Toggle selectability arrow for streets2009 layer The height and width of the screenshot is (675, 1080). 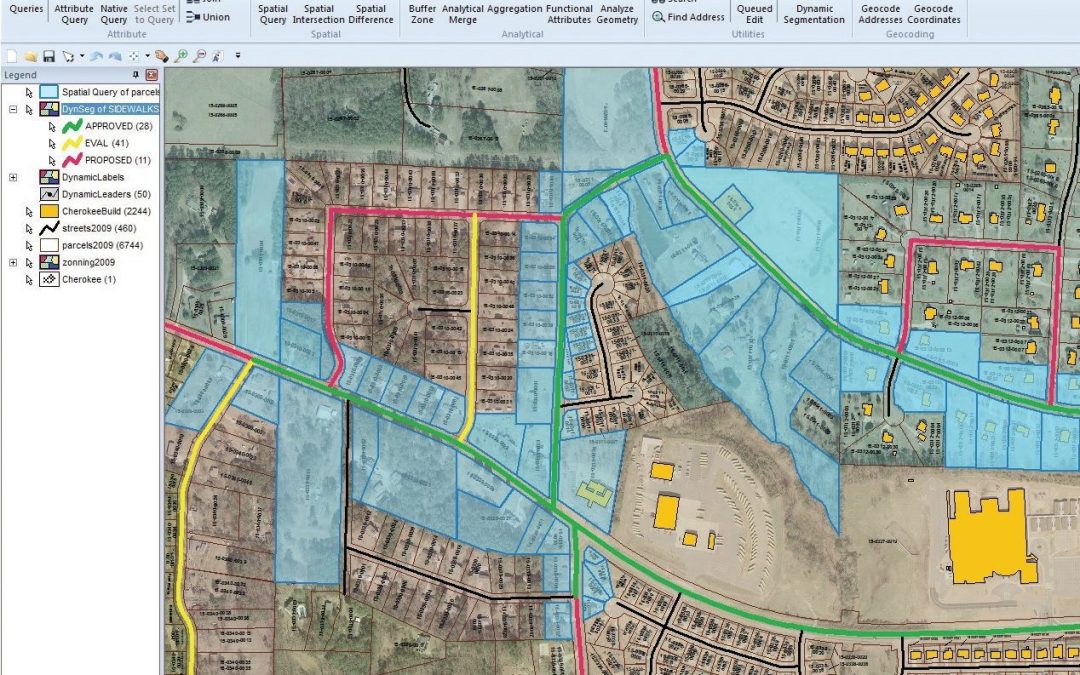point(29,229)
